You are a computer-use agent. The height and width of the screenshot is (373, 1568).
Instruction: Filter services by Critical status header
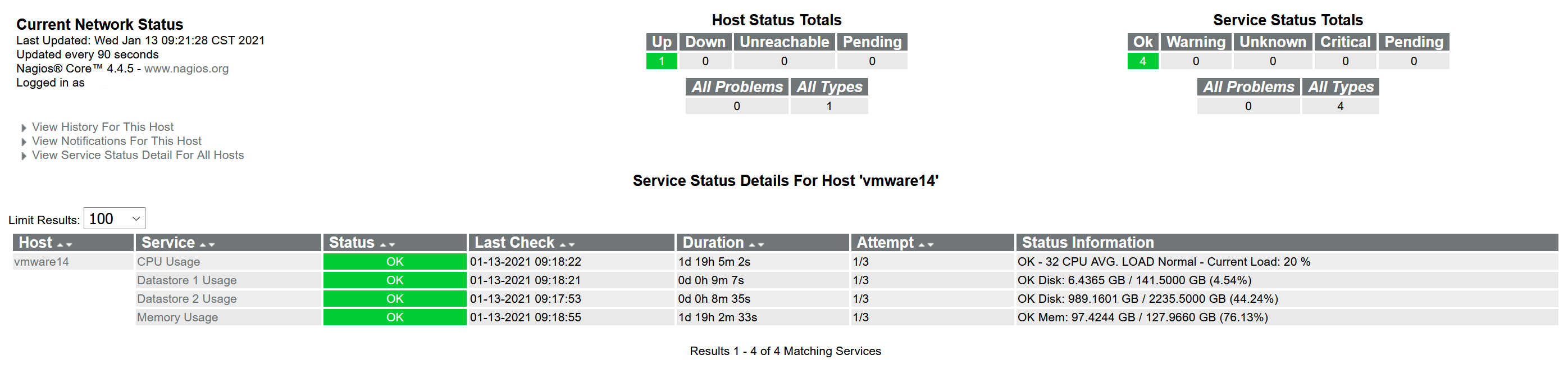click(1345, 42)
